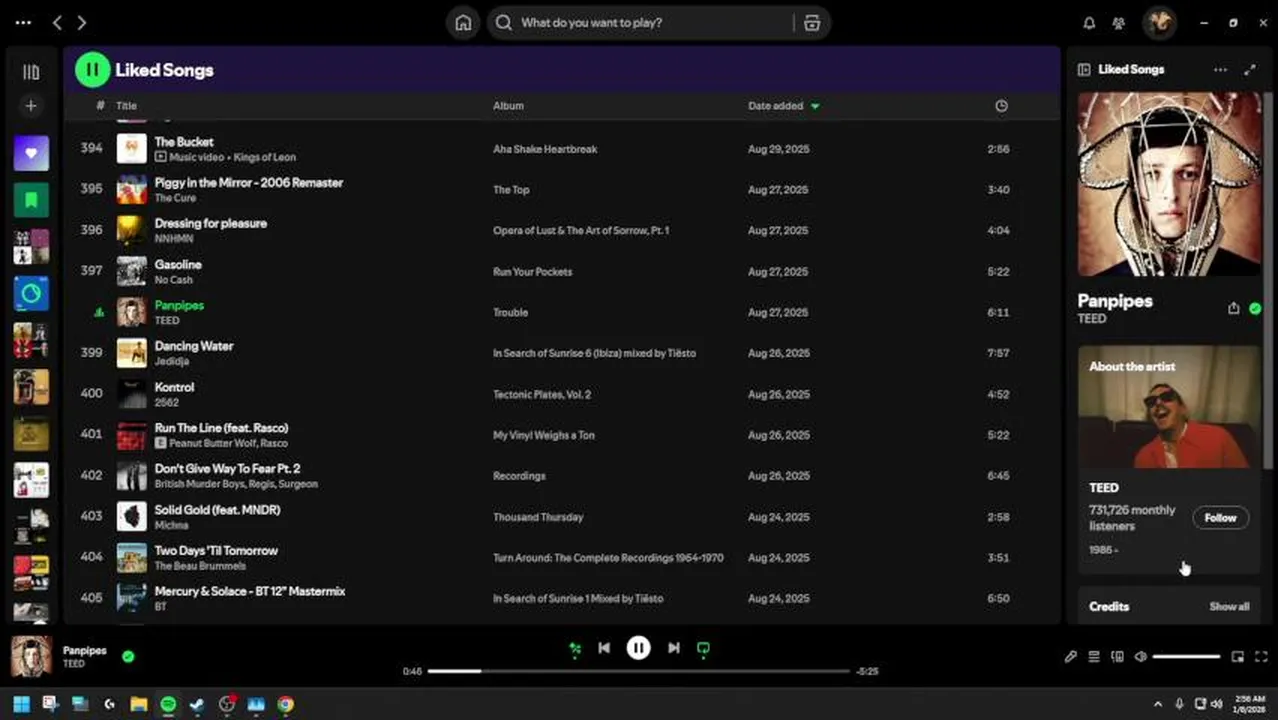Open Connect to a device
This screenshot has height=720, width=1278.
pos(1118,657)
